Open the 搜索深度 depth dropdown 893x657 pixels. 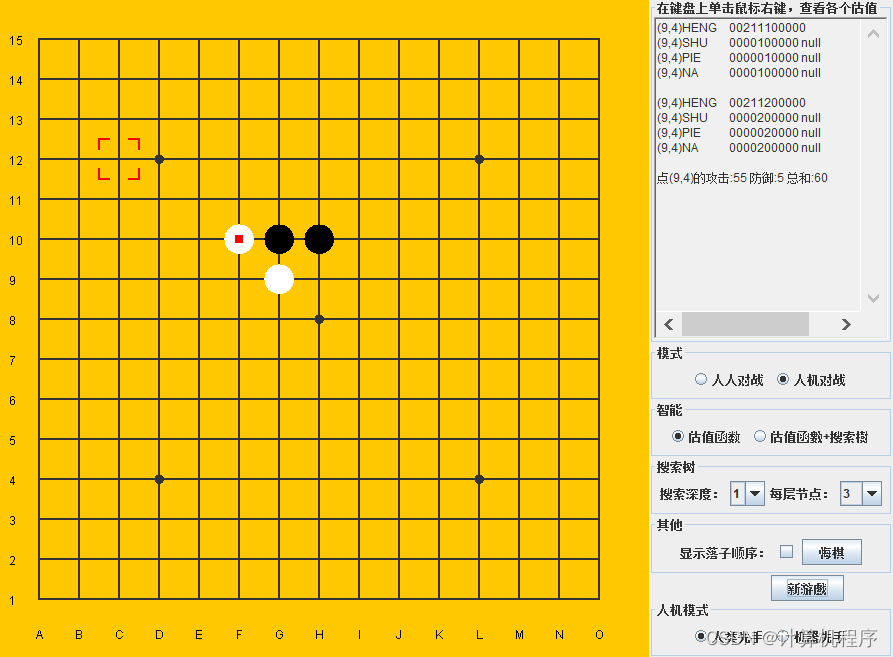coord(757,493)
